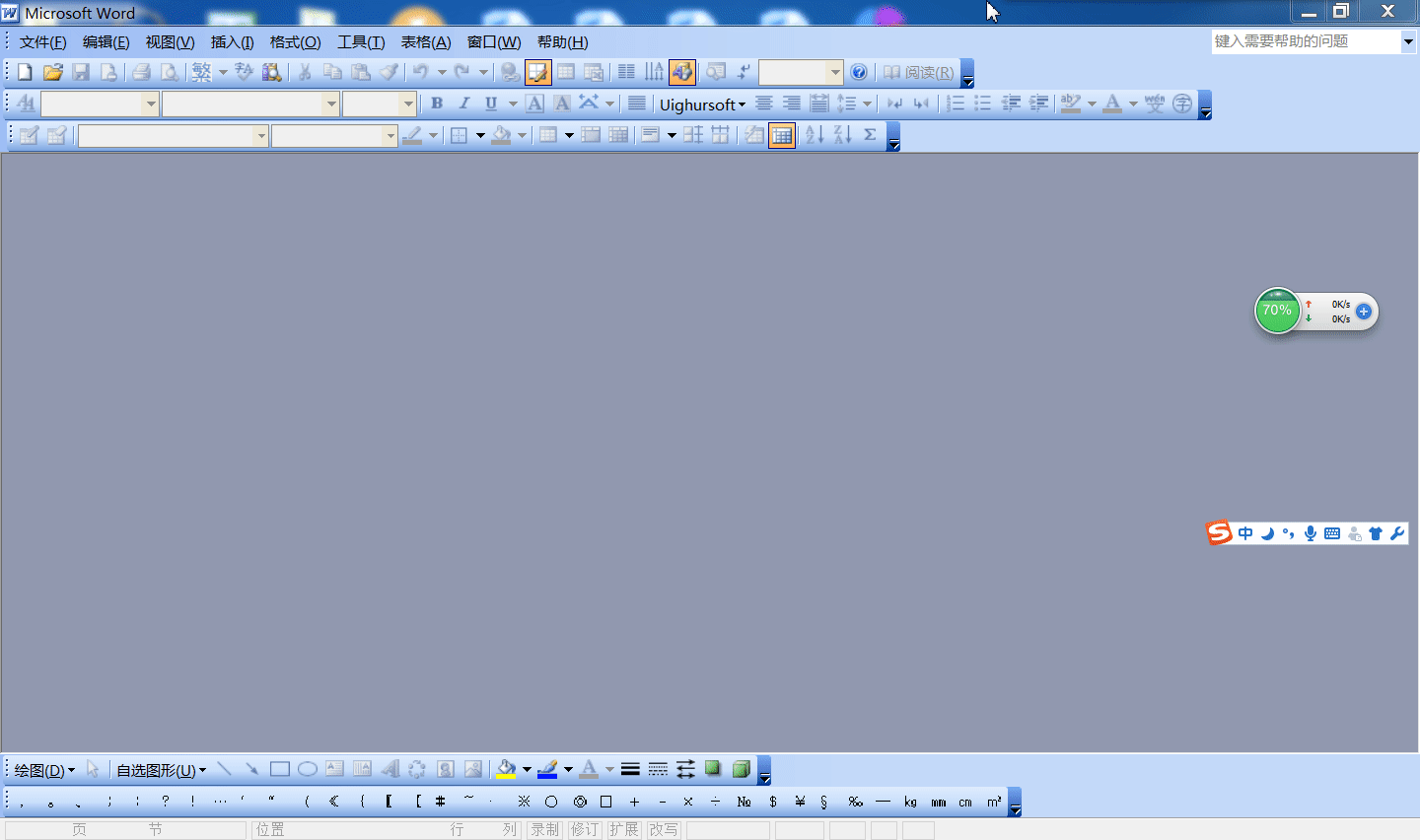The image size is (1420, 840).
Task: Toggle the highlighted table icon before sort buttons
Action: (x=782, y=135)
